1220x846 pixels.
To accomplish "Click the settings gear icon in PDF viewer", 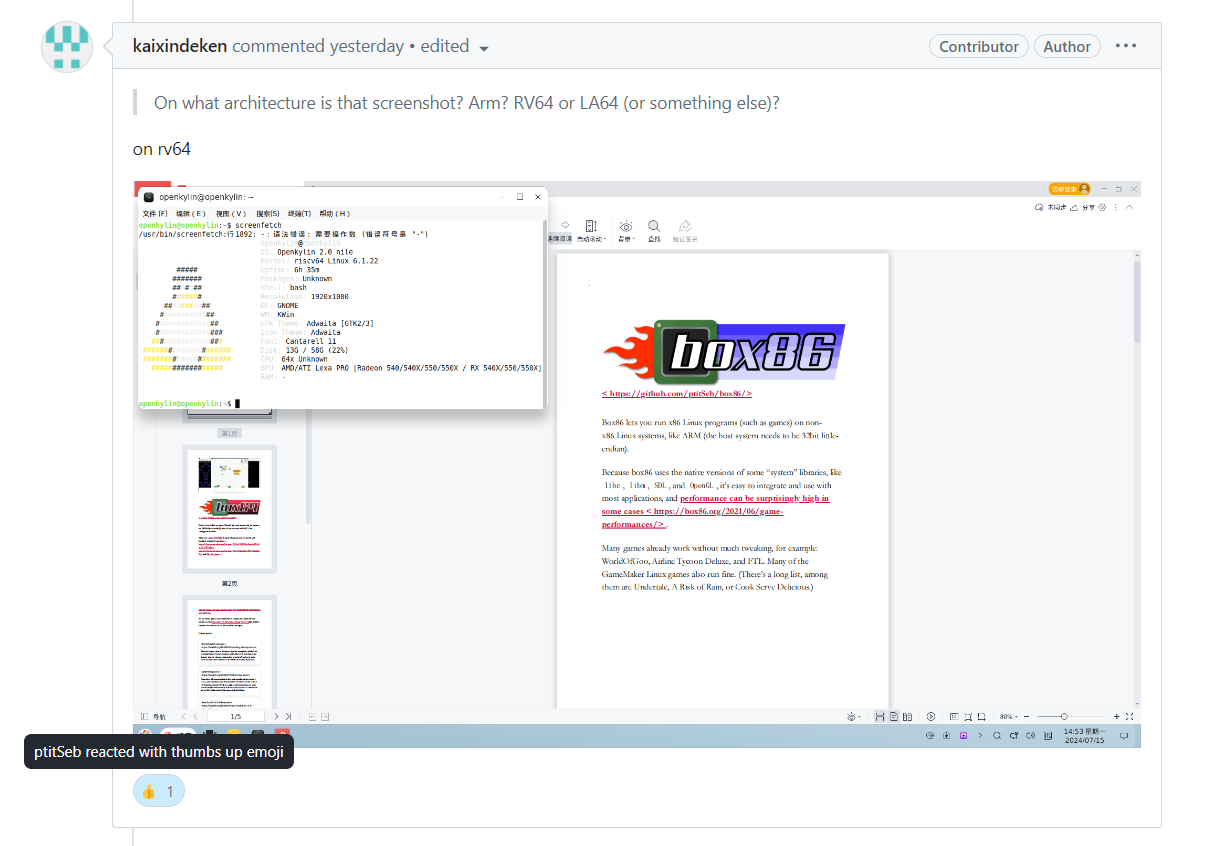I will pos(1102,207).
